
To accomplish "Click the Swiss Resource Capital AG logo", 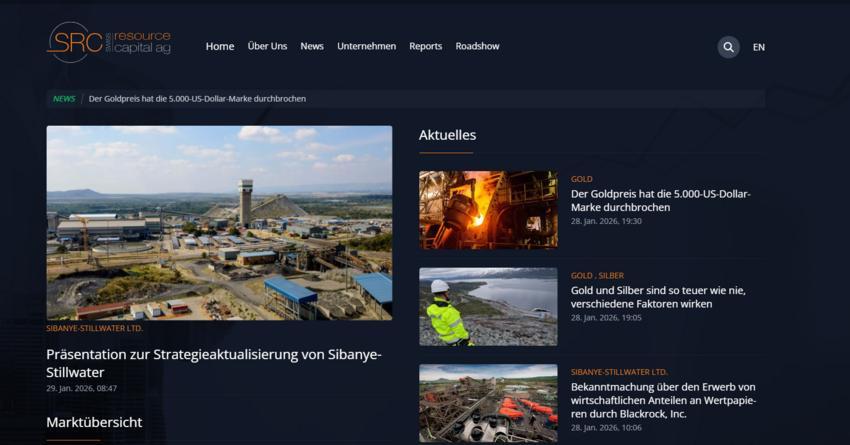I will tap(109, 42).
